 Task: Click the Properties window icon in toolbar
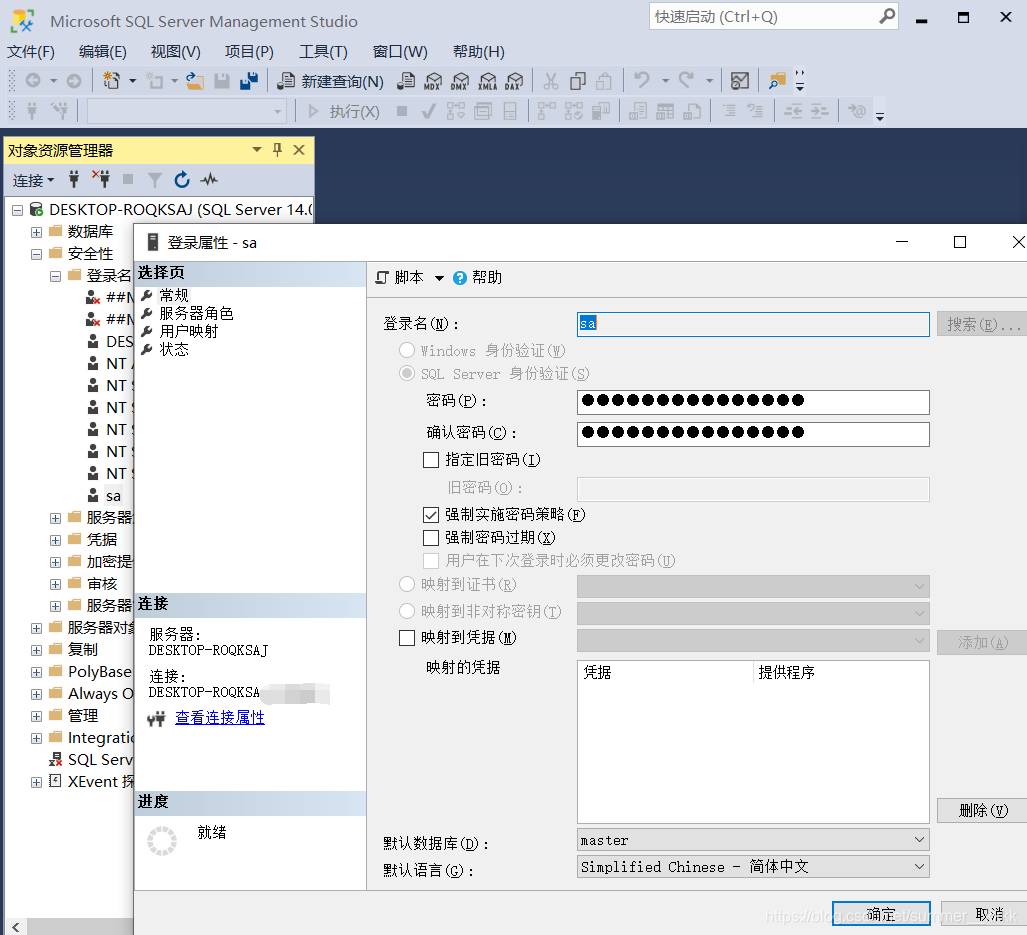point(739,81)
